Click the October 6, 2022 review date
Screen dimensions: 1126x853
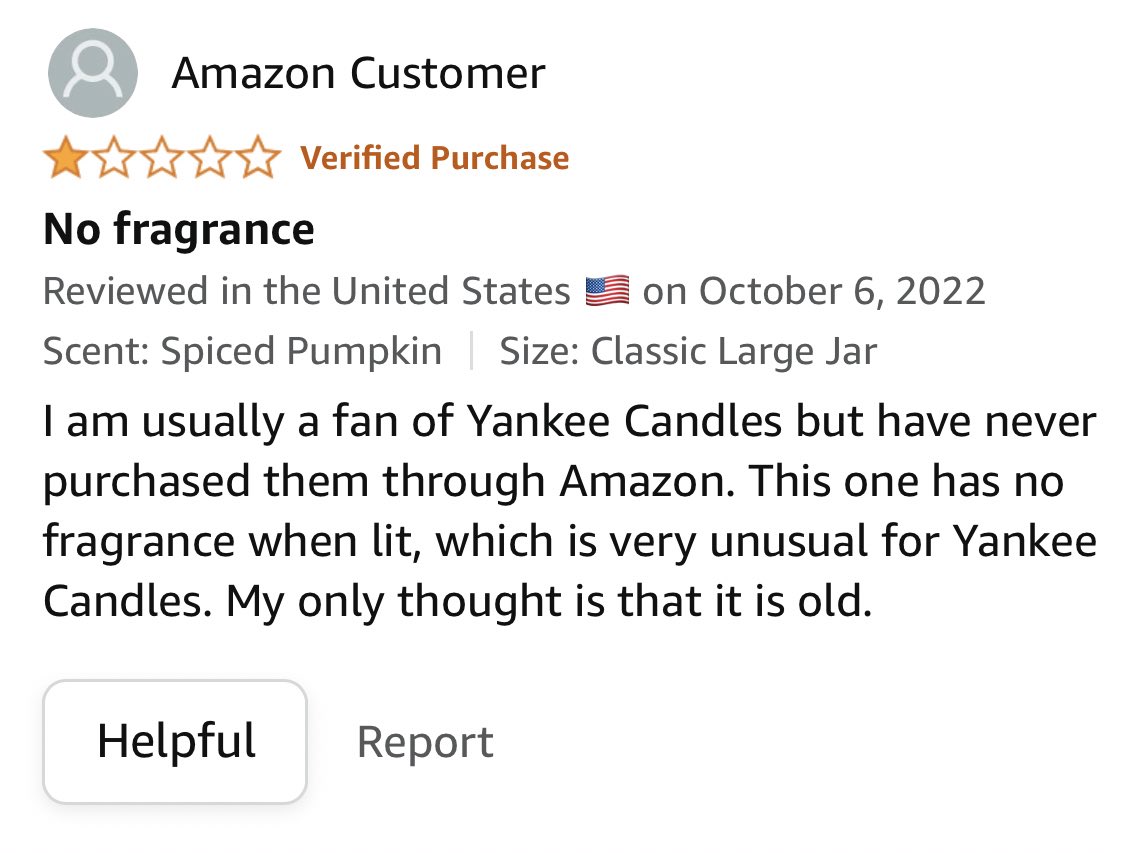(842, 291)
